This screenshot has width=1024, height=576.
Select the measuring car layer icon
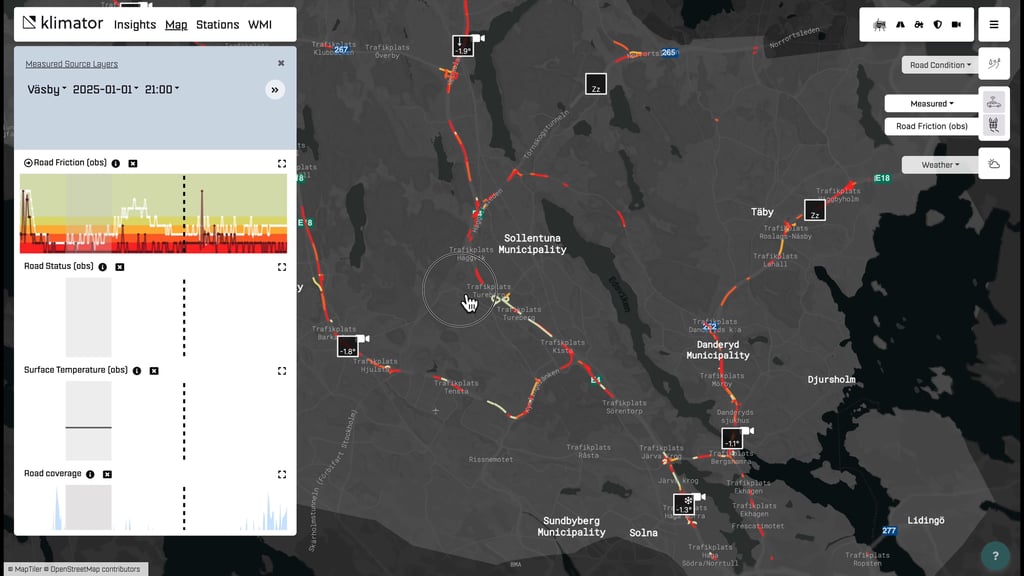coord(994,101)
